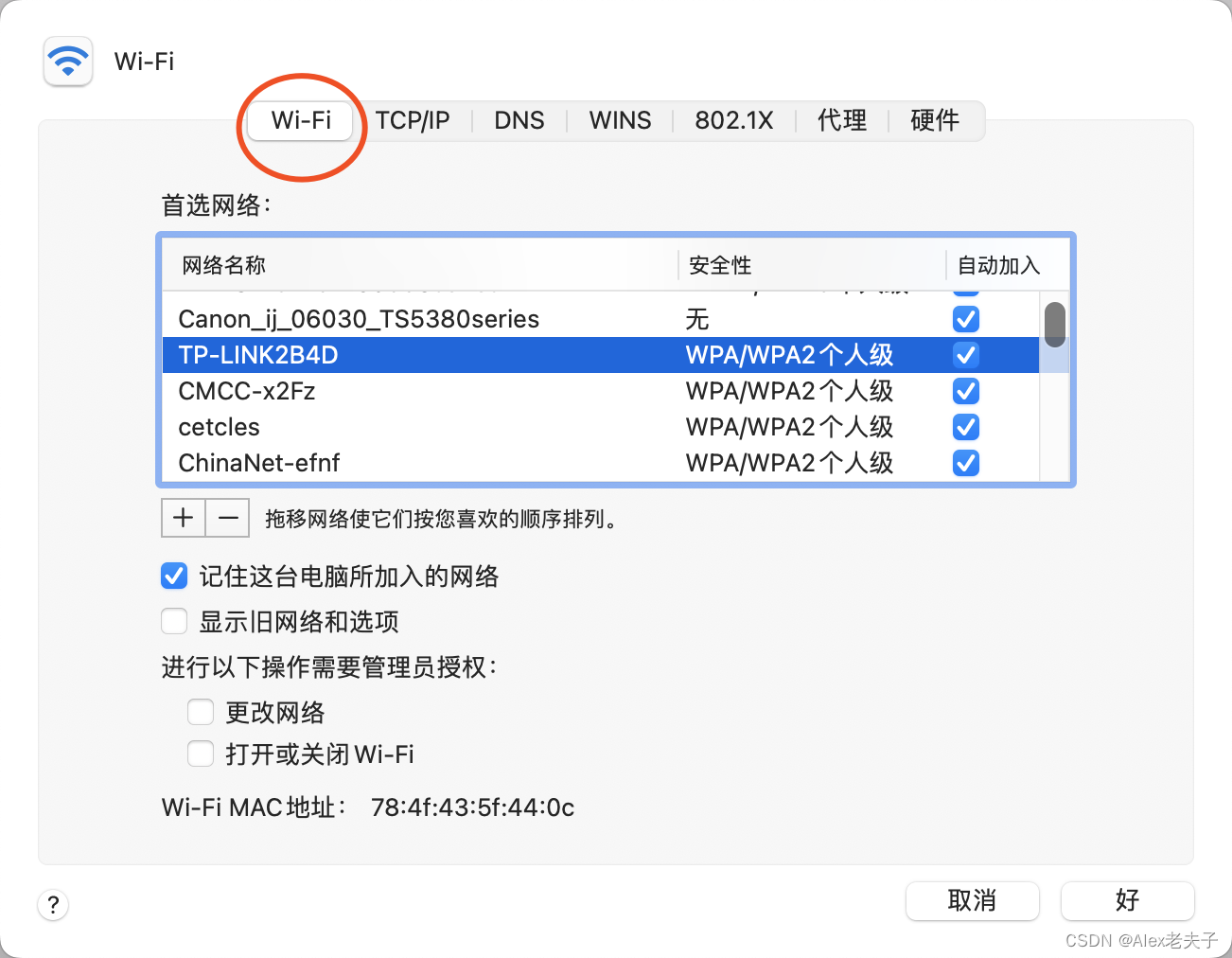
Task: Toggle auto-join for ChinaNet-efnf
Action: tap(966, 463)
